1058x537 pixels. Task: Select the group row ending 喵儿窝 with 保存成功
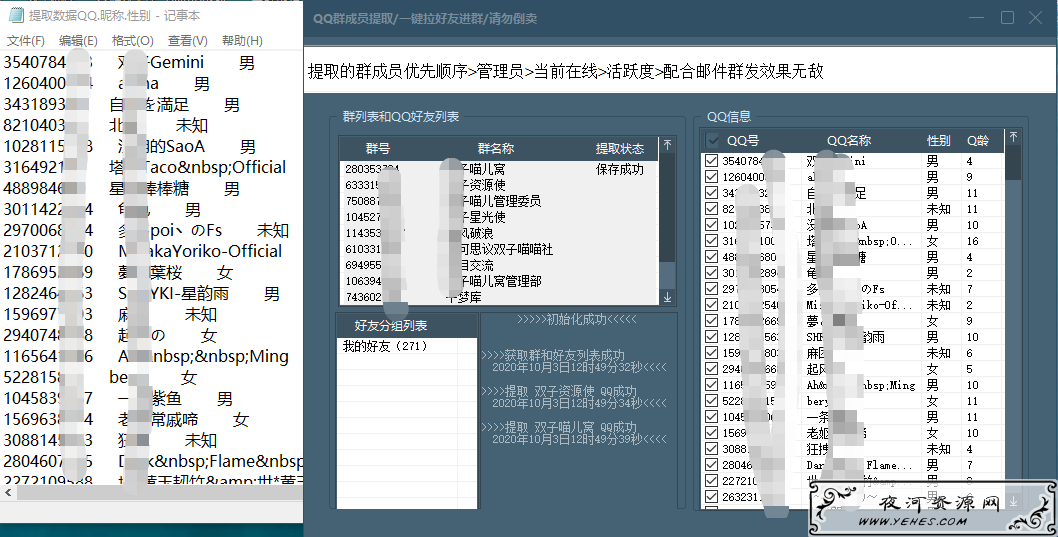pos(499,169)
